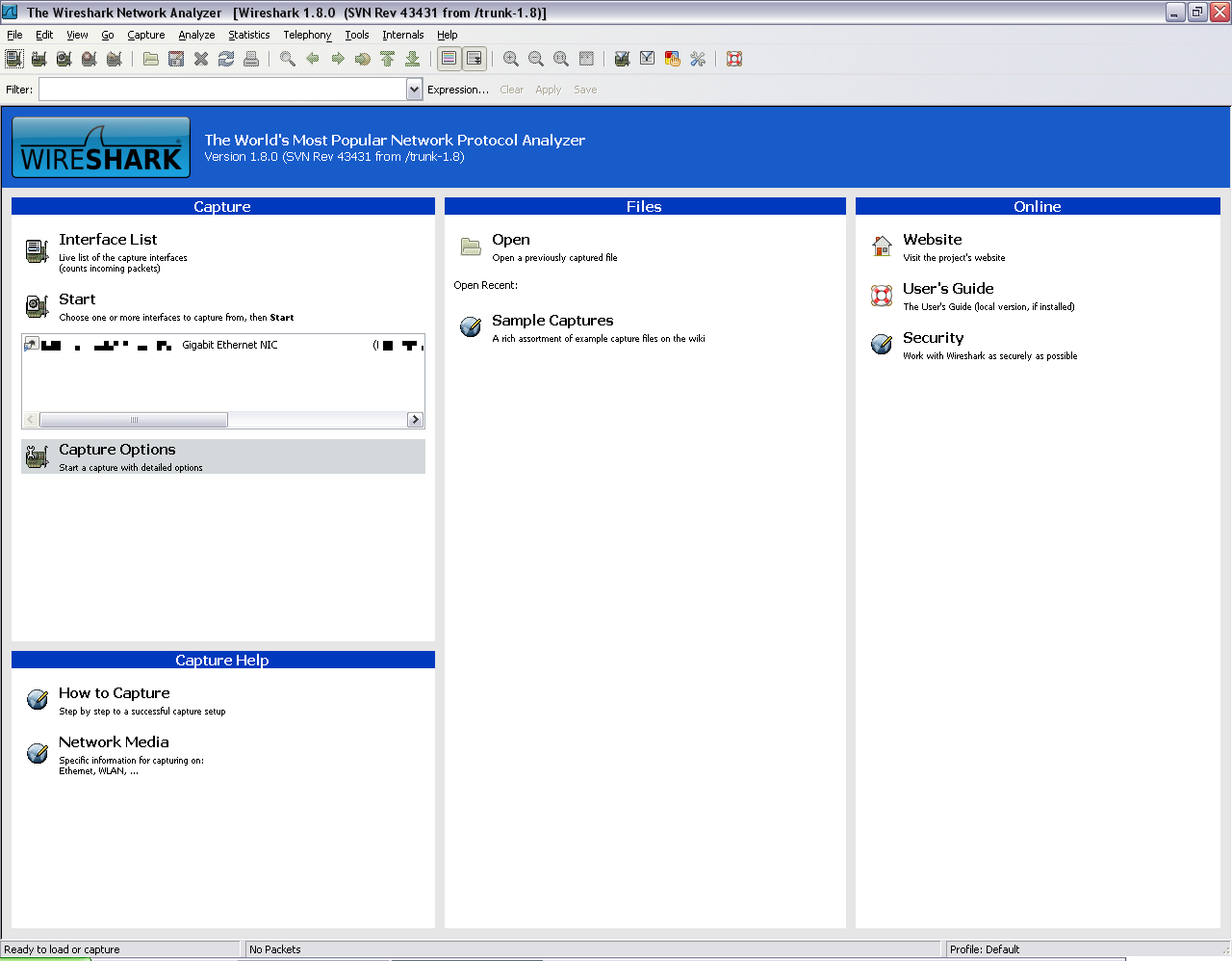Open the capture interfaces list toolbar icon
The height and width of the screenshot is (961, 1232).
(x=13, y=59)
